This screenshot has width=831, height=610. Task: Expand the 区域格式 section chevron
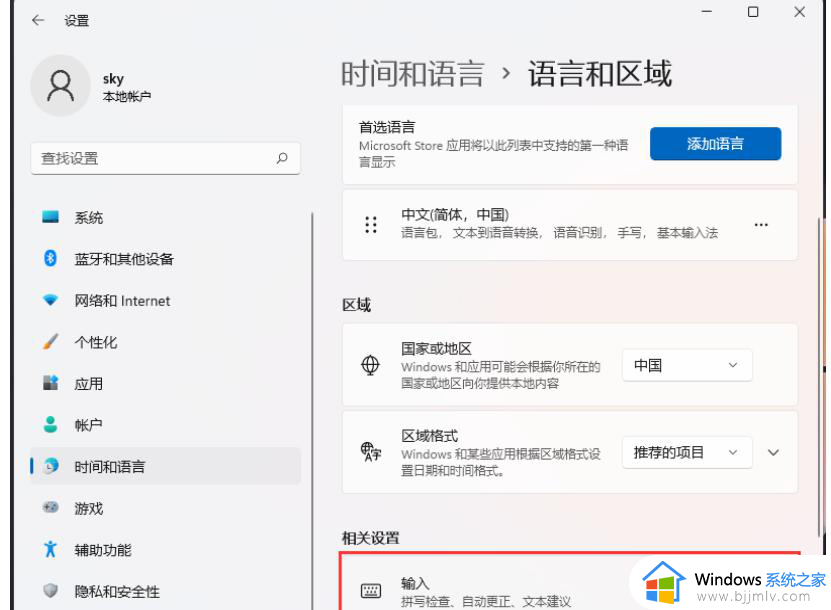point(773,453)
